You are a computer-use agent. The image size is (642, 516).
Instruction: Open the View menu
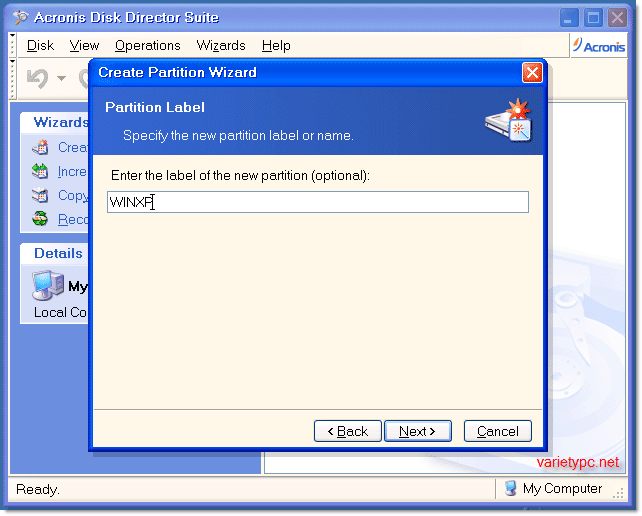click(x=84, y=45)
